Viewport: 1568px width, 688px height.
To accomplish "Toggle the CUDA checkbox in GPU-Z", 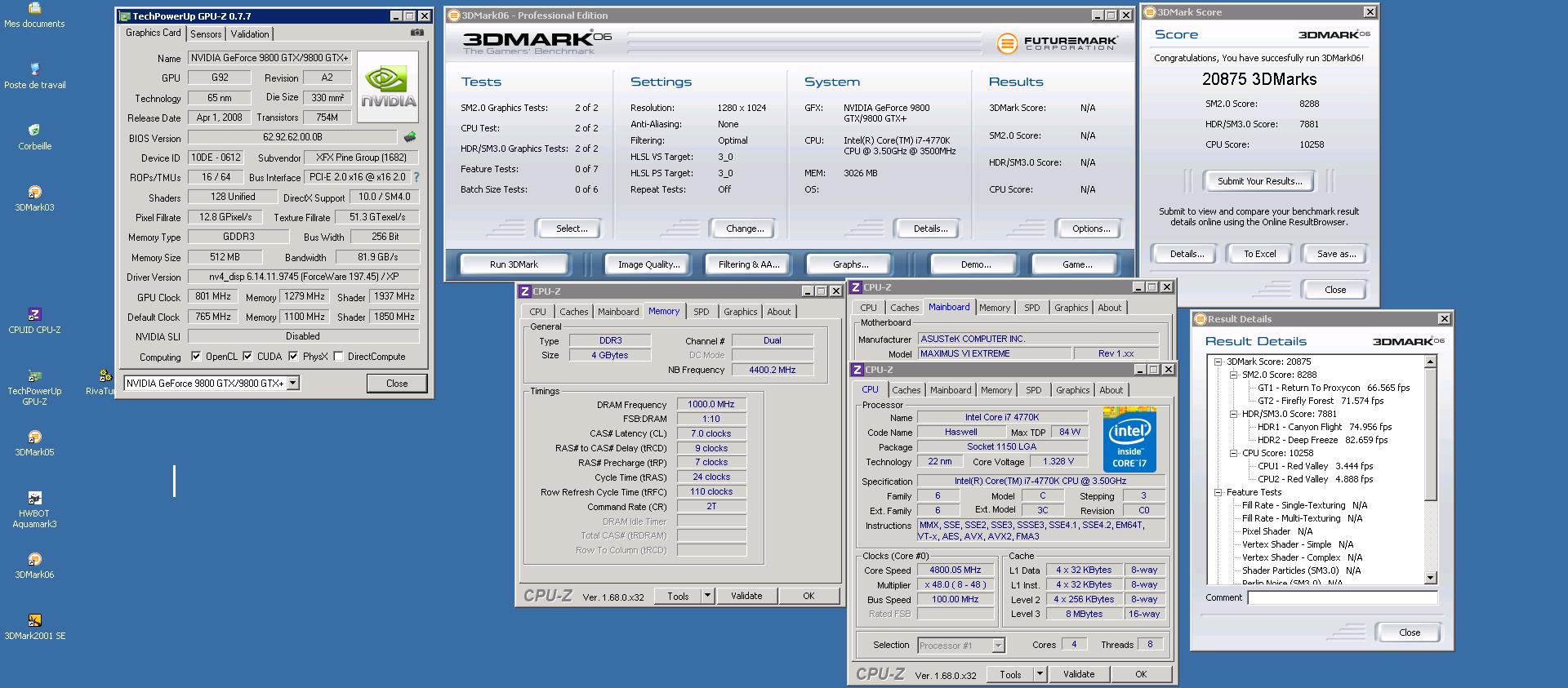I will pos(247,357).
